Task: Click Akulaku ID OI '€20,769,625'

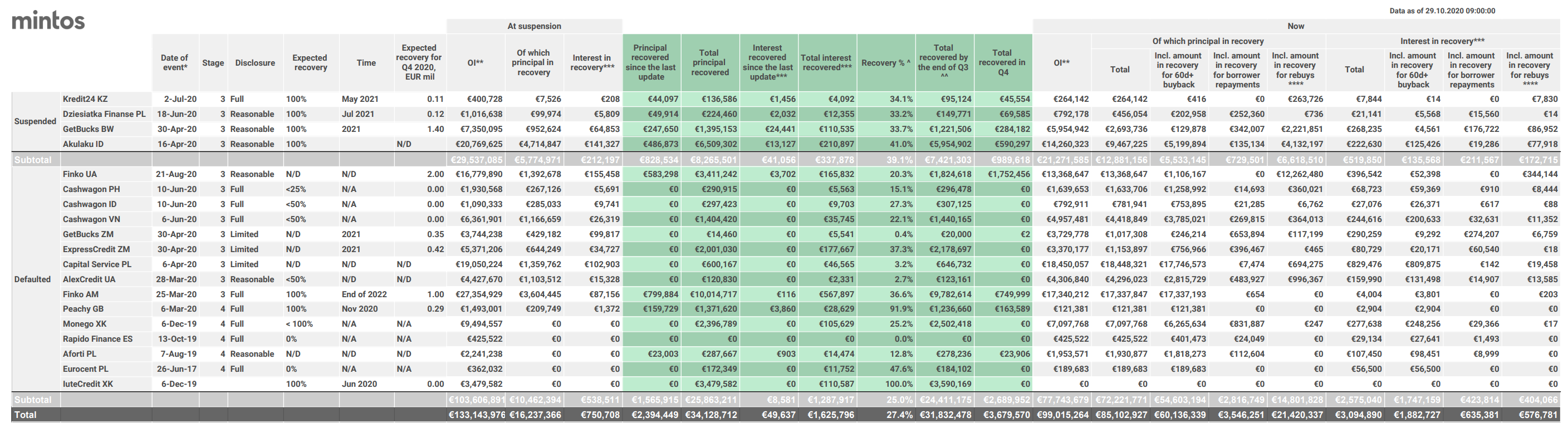Action: [x=479, y=144]
